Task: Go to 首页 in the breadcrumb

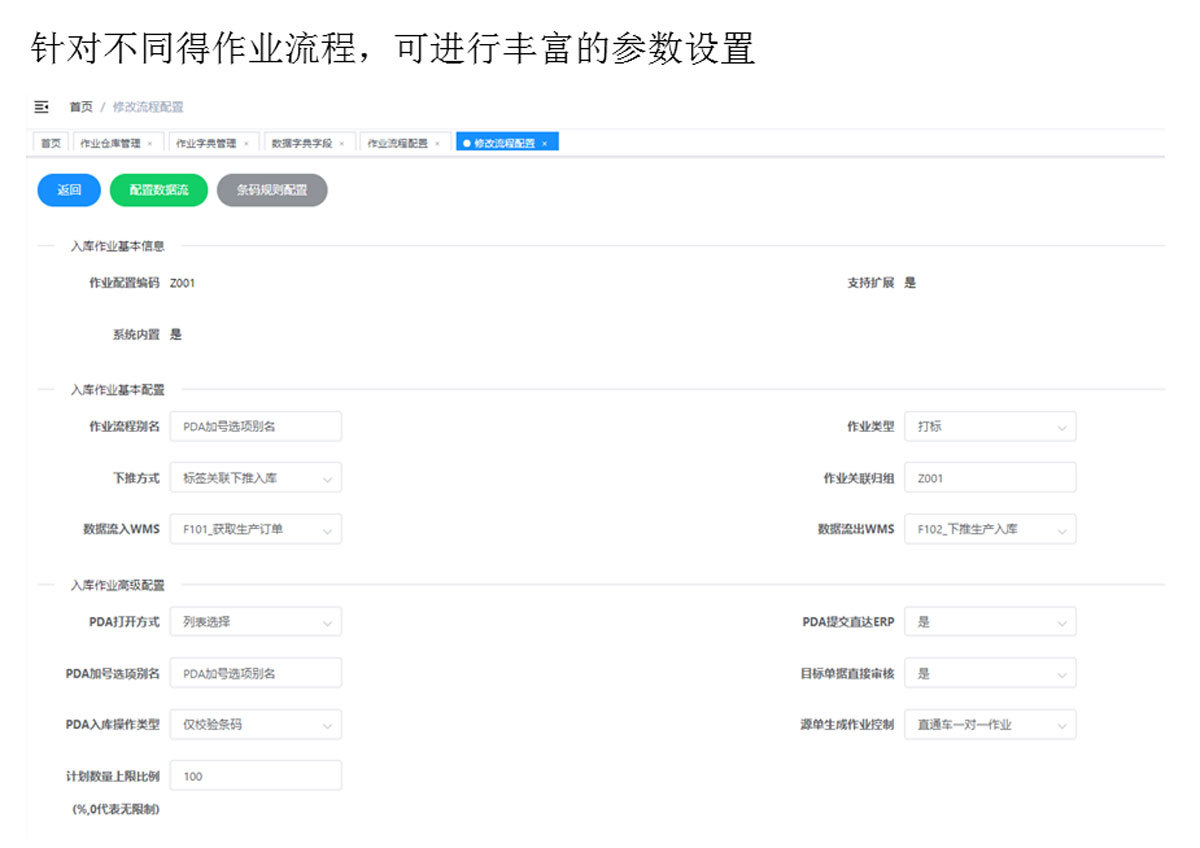Action: point(81,107)
